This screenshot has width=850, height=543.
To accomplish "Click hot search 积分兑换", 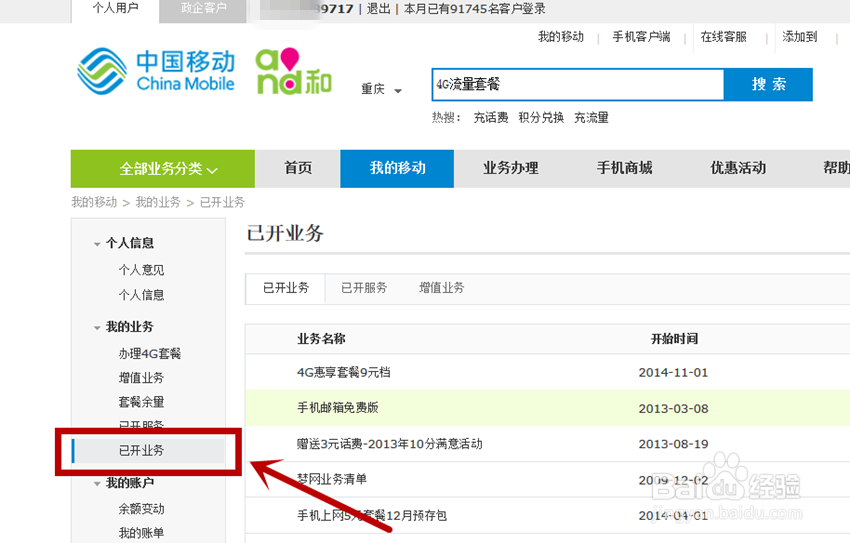I will tap(541, 118).
